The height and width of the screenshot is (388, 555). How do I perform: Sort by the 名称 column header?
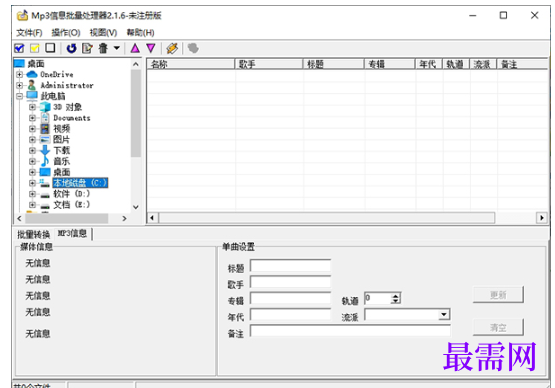pos(191,64)
